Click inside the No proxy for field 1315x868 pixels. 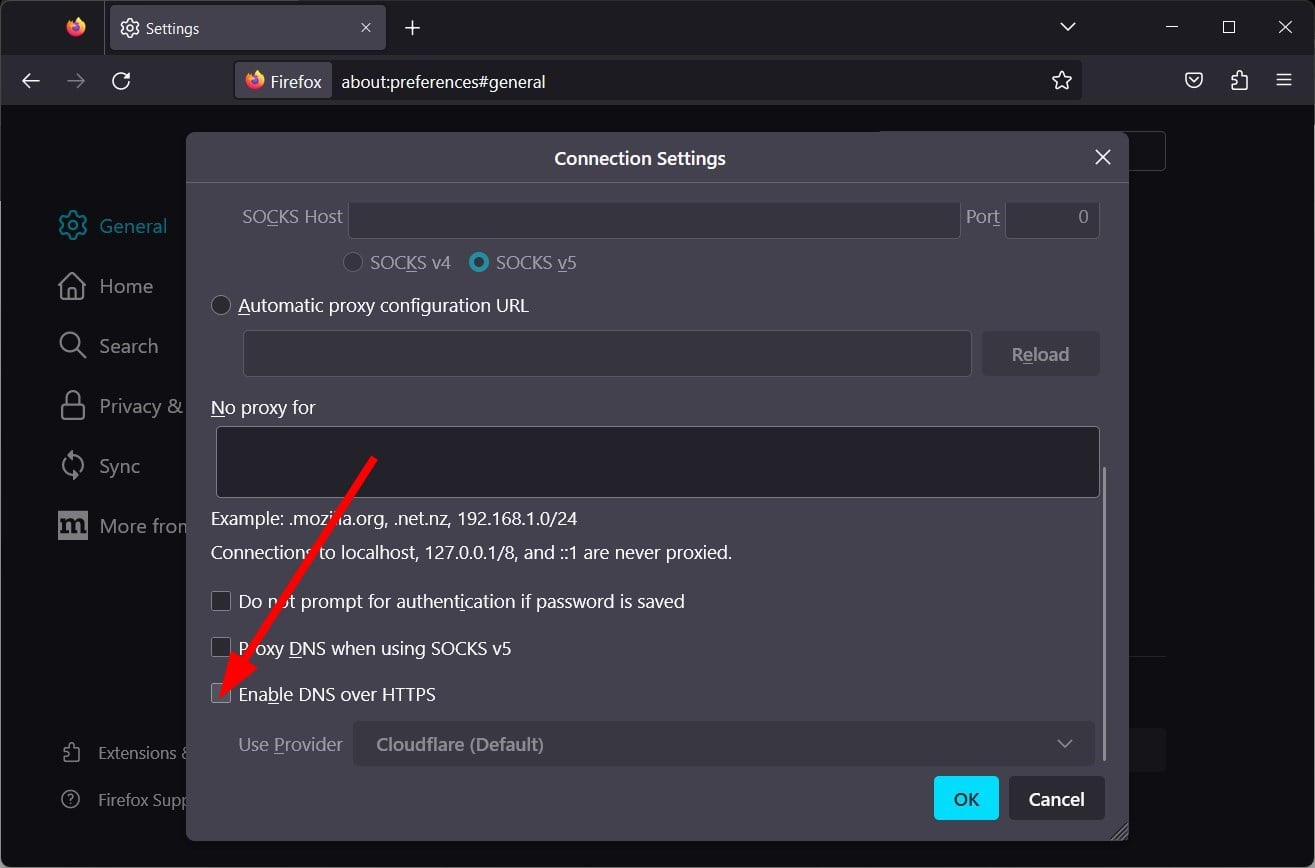657,460
